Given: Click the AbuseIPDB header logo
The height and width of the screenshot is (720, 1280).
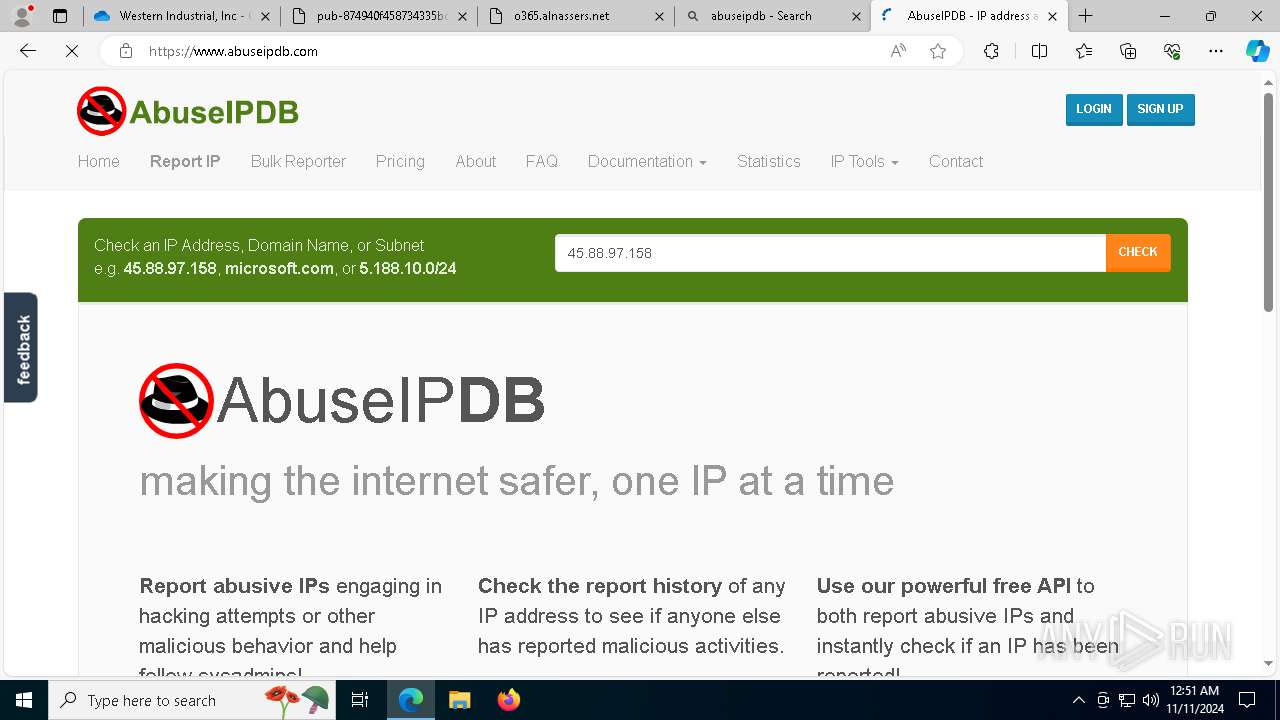Looking at the screenshot, I should coord(188,111).
